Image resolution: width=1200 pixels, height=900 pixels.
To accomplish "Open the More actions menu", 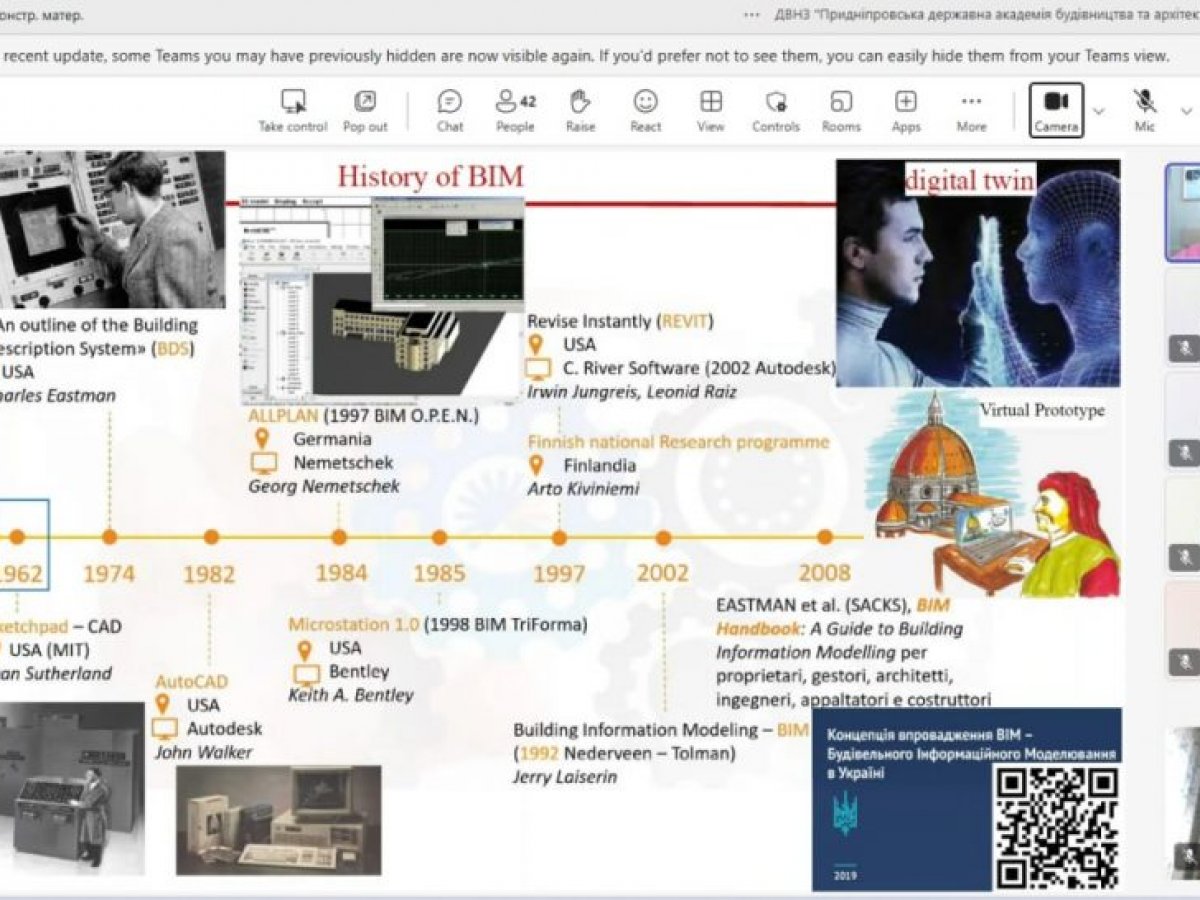I will click(971, 102).
